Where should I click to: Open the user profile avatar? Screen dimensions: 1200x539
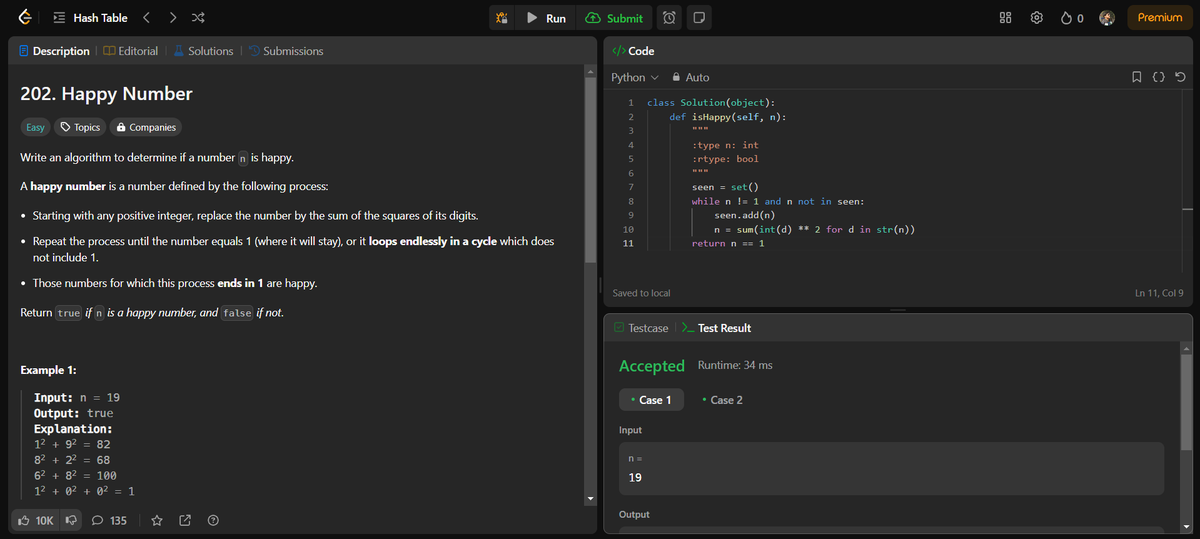(1107, 18)
